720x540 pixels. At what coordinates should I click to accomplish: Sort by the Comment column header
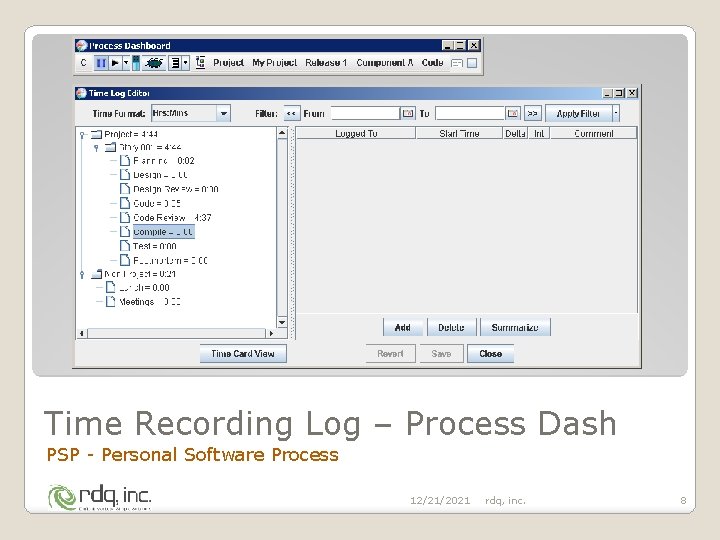594,133
